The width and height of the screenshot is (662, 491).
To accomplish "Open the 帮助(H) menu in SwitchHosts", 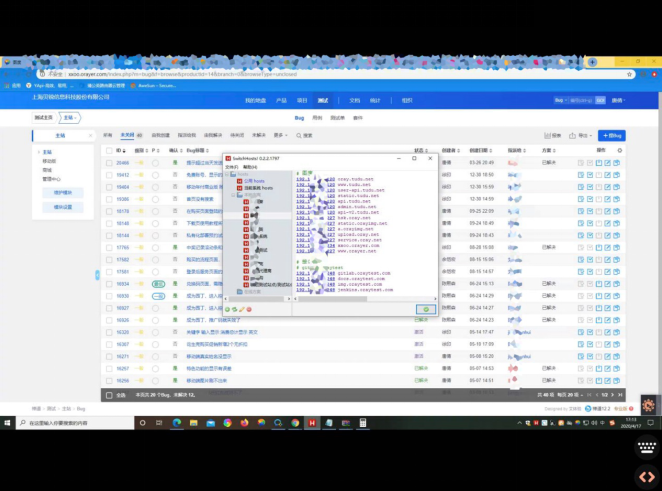I will pos(250,167).
